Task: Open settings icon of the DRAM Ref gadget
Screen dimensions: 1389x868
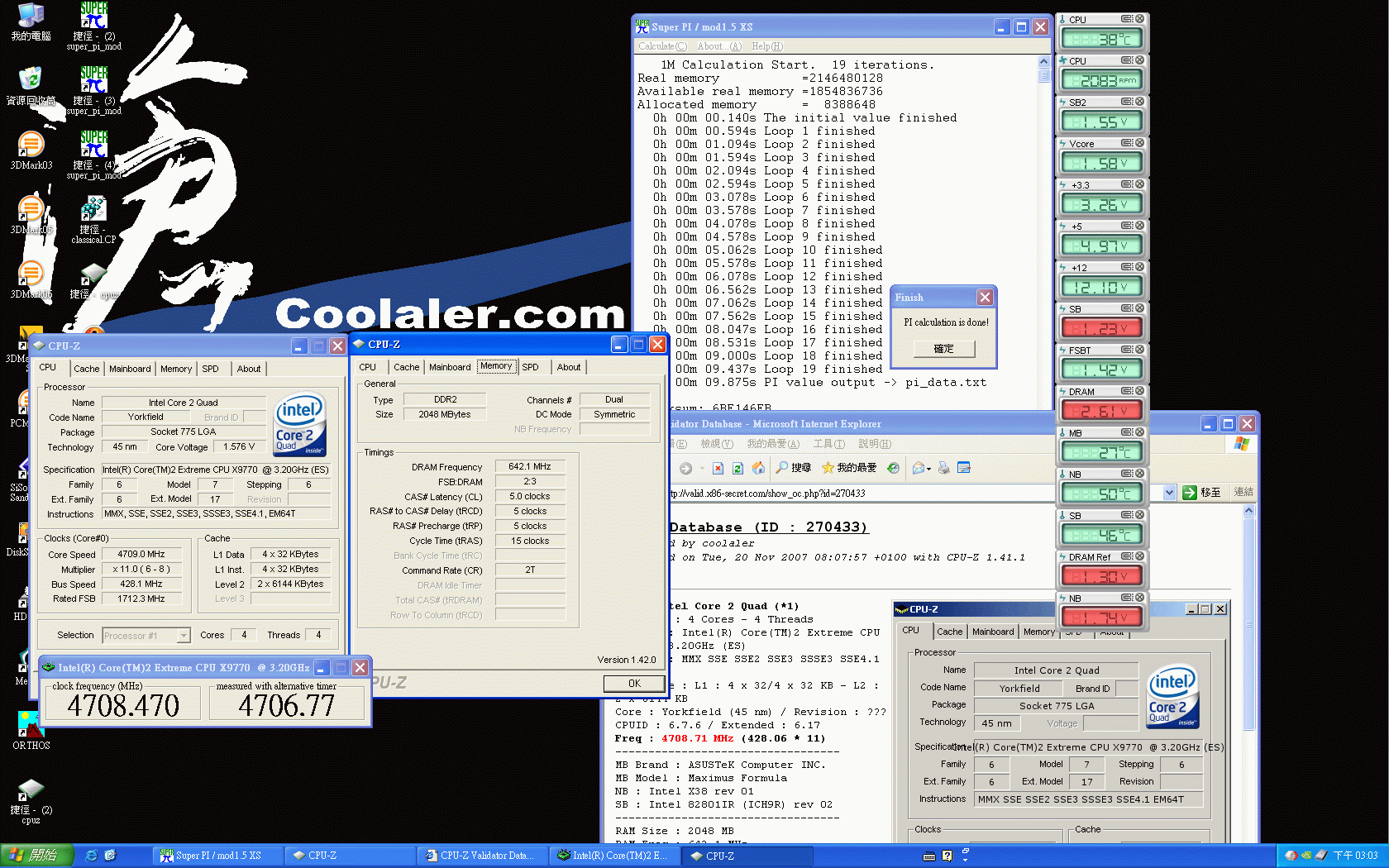Action: [x=1127, y=556]
